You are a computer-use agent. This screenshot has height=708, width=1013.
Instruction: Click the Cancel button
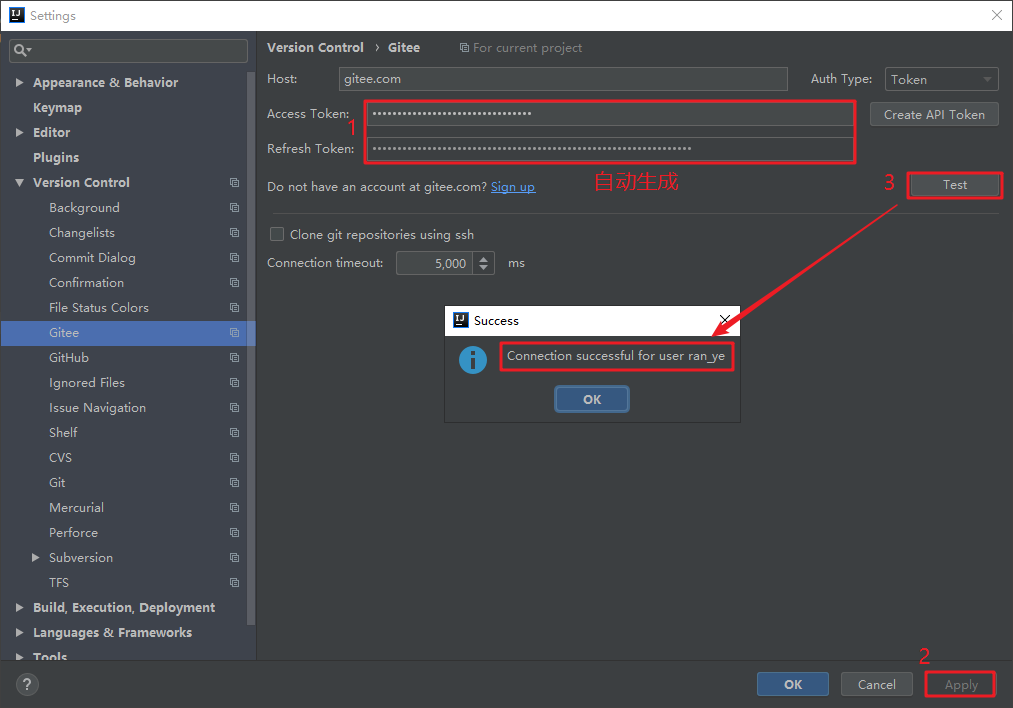click(877, 684)
